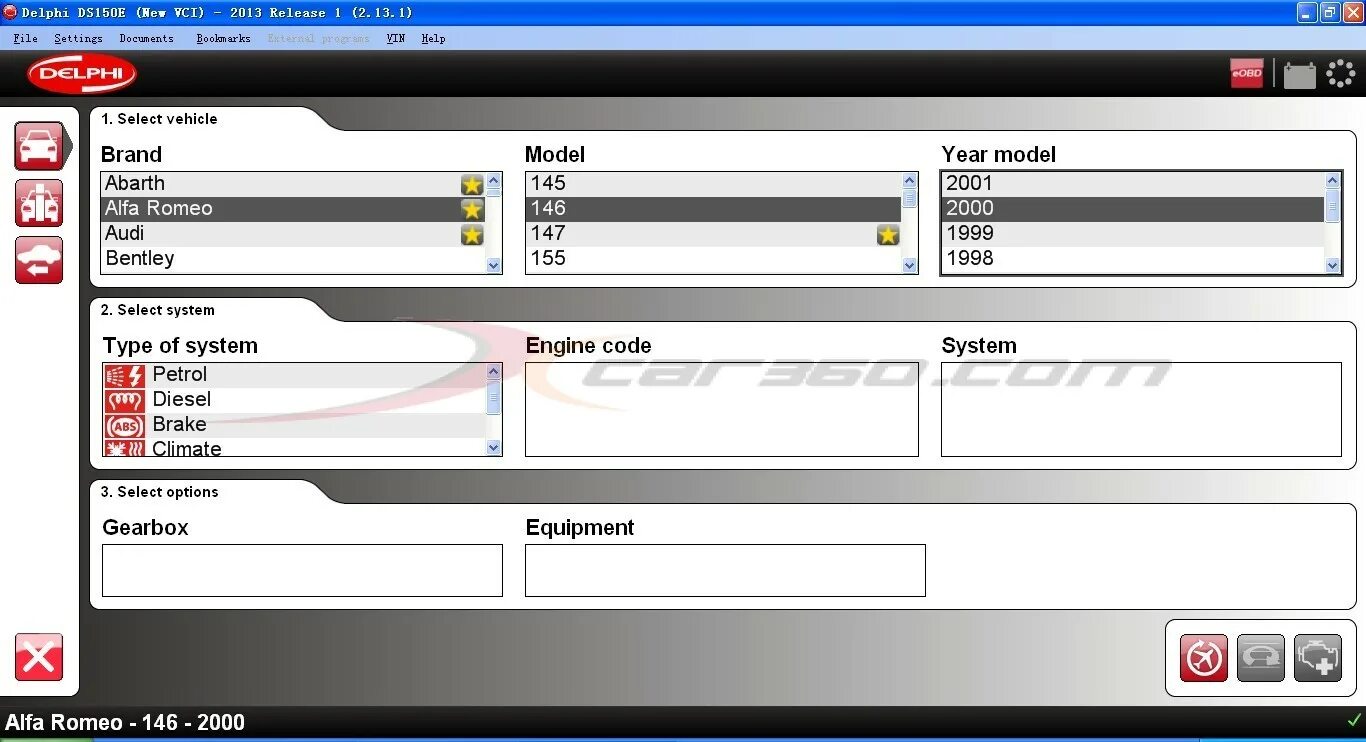Click the green checkmark status icon
Image resolution: width=1366 pixels, height=742 pixels.
click(x=1354, y=720)
